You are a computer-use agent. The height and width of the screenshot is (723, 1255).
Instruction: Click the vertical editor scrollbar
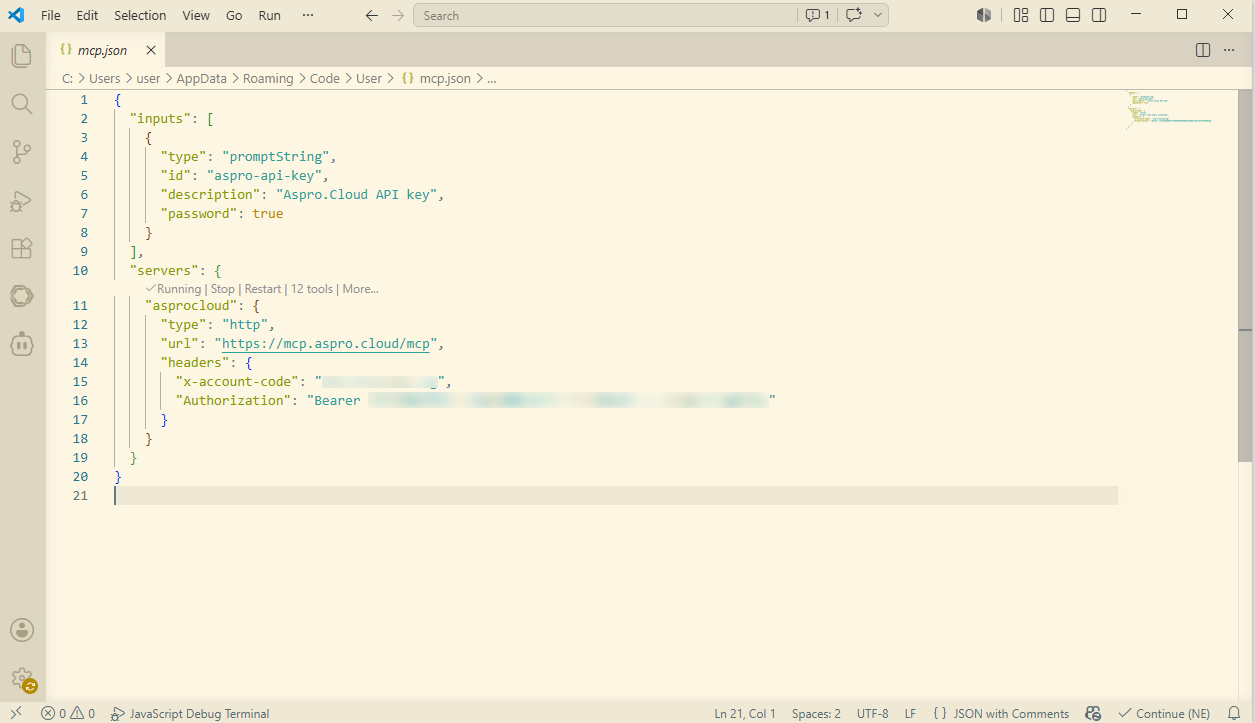[x=1246, y=276]
